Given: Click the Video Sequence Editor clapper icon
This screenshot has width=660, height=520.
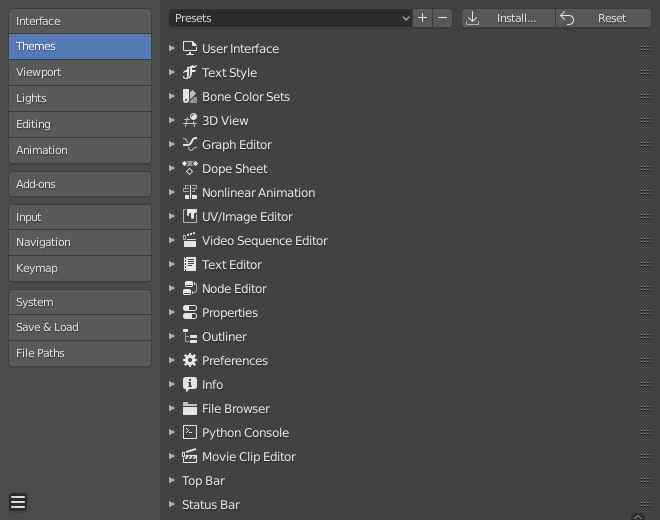Looking at the screenshot, I should [190, 240].
